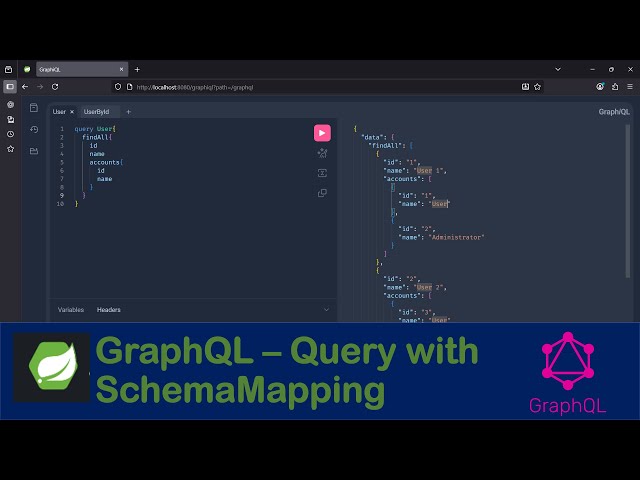This screenshot has width=640, height=480.
Task: Click the page info icon in address bar
Action: coord(129,87)
